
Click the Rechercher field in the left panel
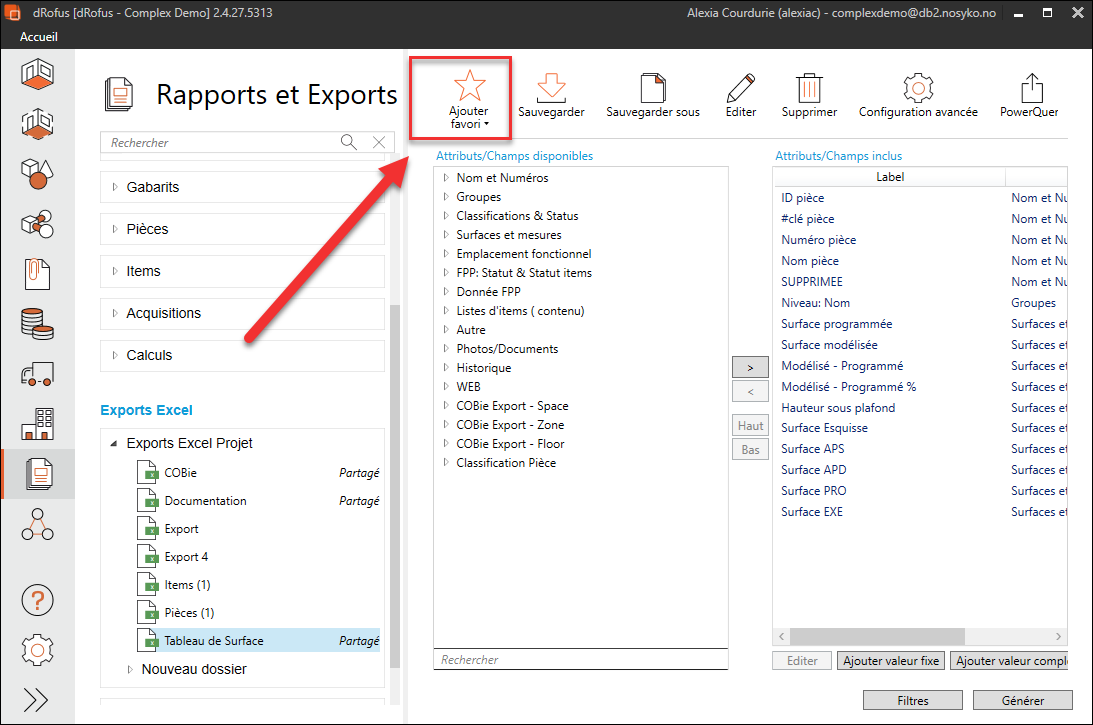click(x=222, y=143)
